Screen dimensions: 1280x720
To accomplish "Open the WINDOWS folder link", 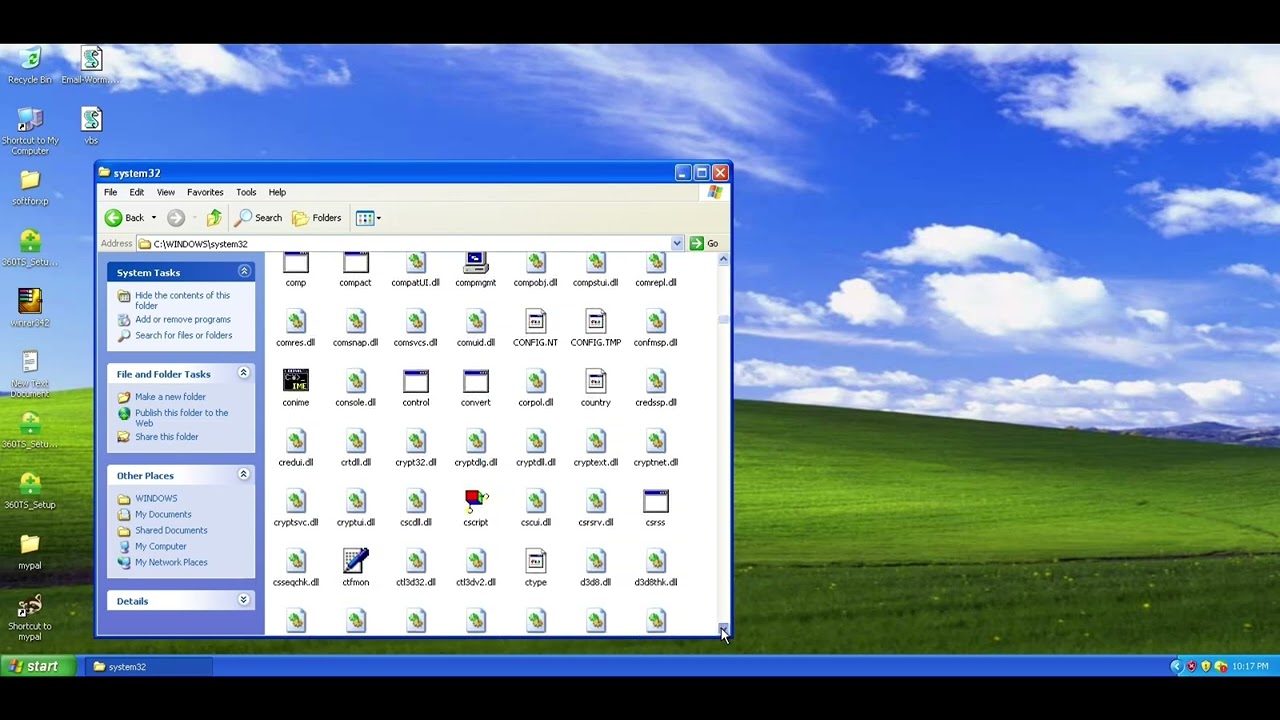I will tap(156, 499).
